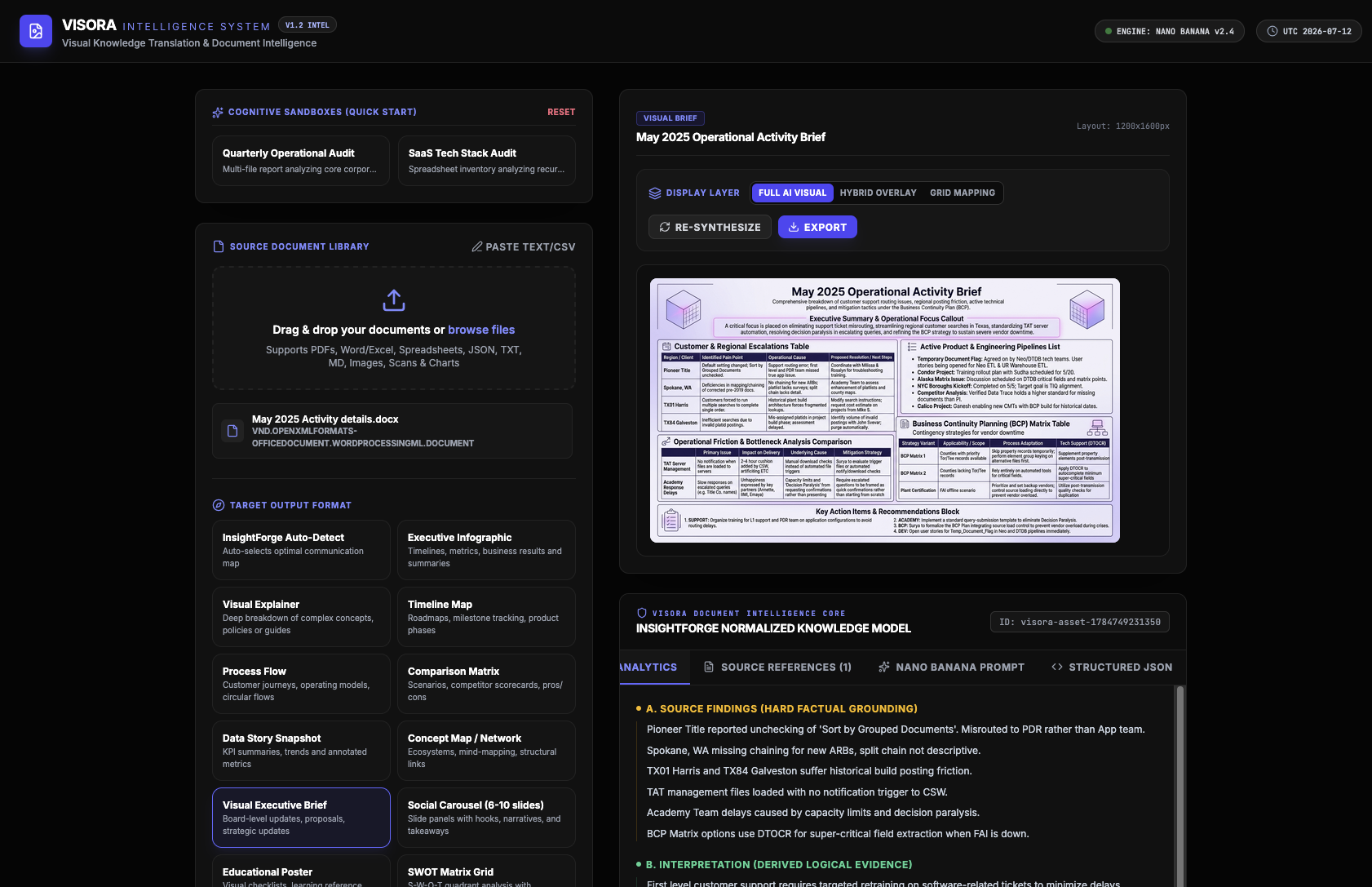1372x887 pixels.
Task: Choose Educational Poster output format
Action: point(301,871)
